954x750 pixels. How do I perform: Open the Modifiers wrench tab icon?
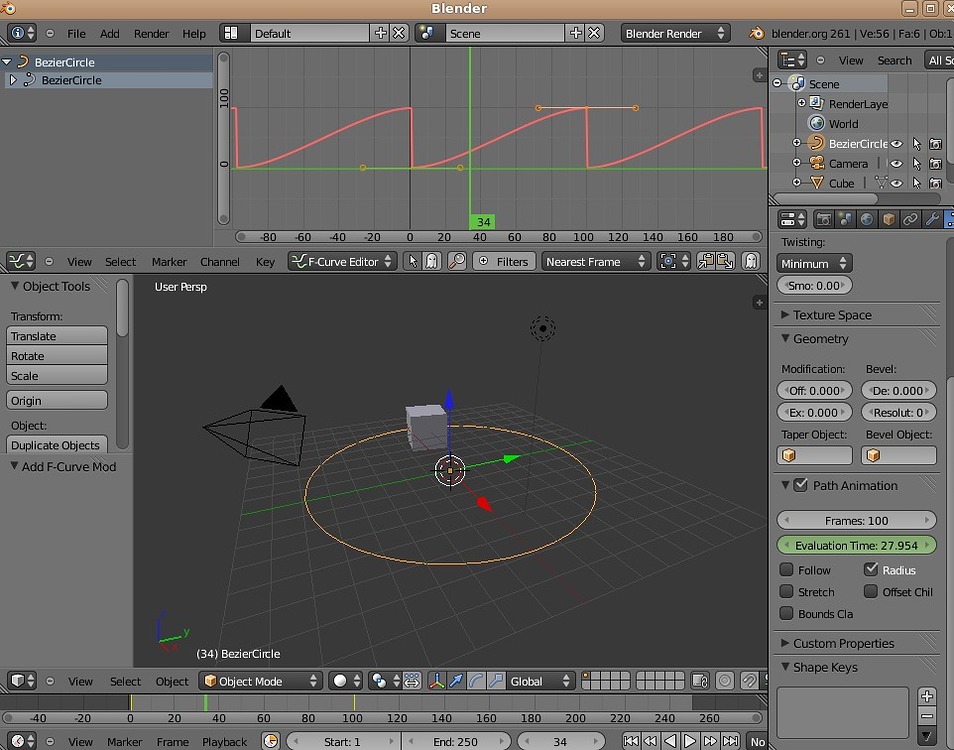(x=931, y=219)
